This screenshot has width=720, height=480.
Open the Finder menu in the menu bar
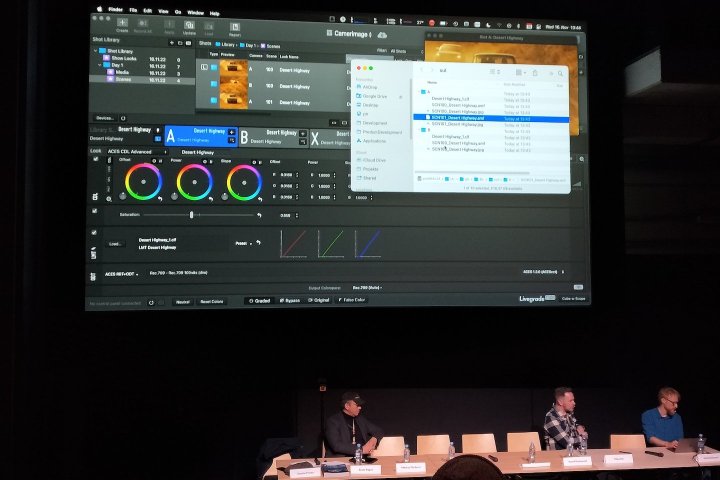click(115, 9)
